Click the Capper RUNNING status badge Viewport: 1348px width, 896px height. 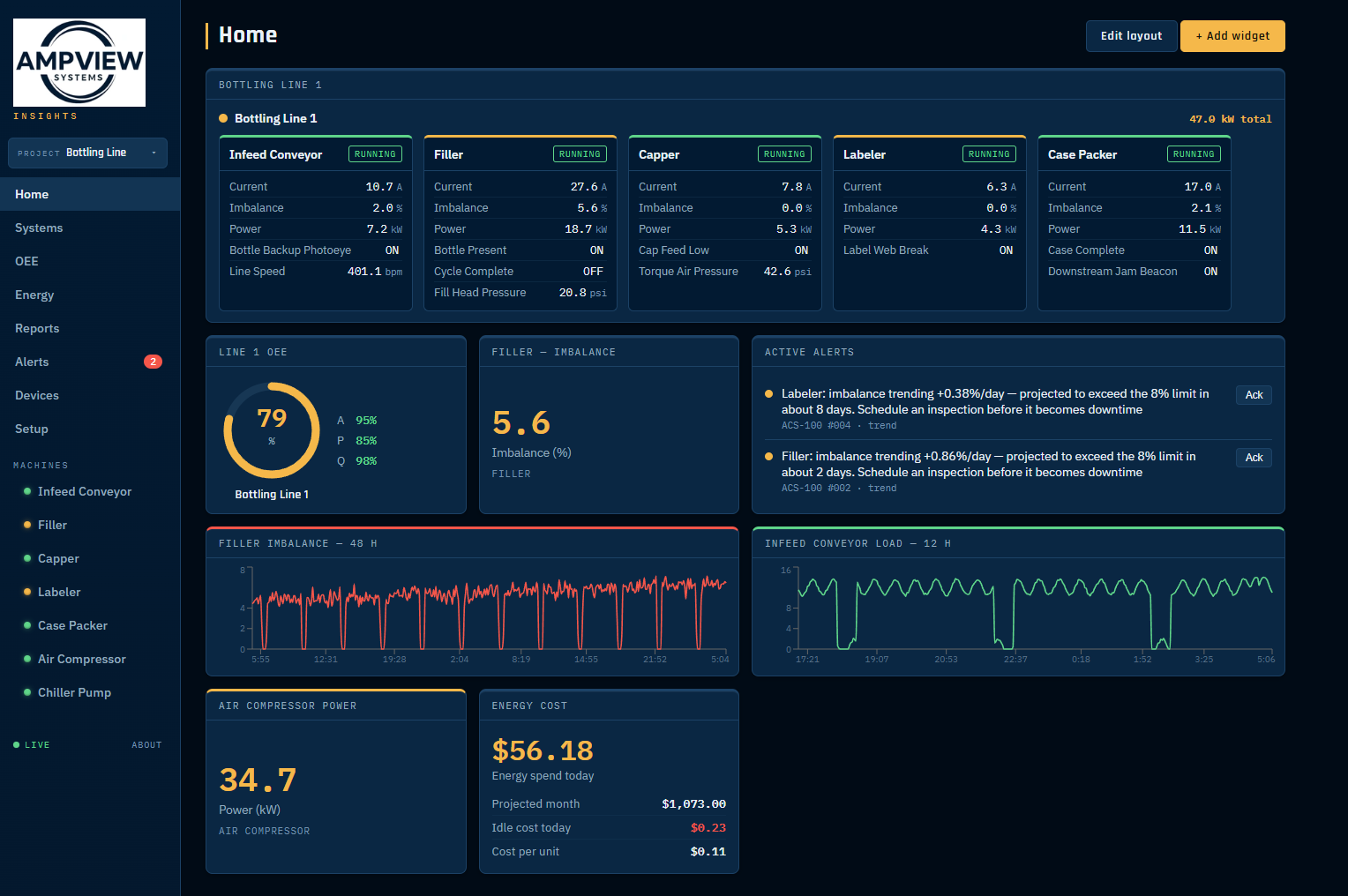(x=784, y=154)
